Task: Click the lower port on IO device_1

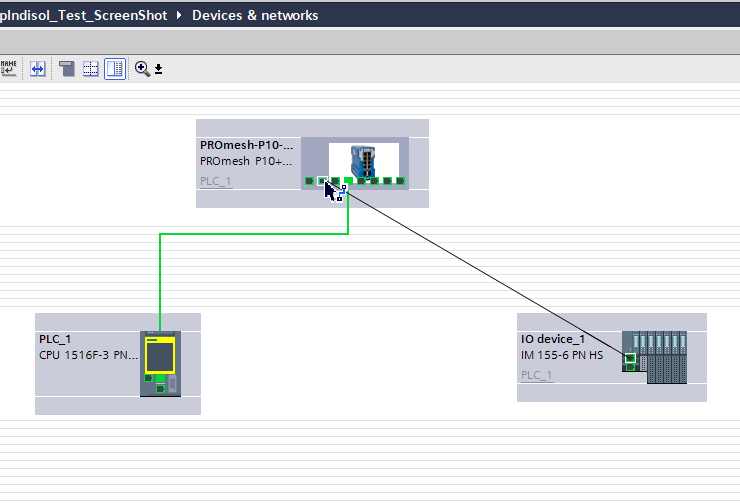Action: (x=630, y=367)
